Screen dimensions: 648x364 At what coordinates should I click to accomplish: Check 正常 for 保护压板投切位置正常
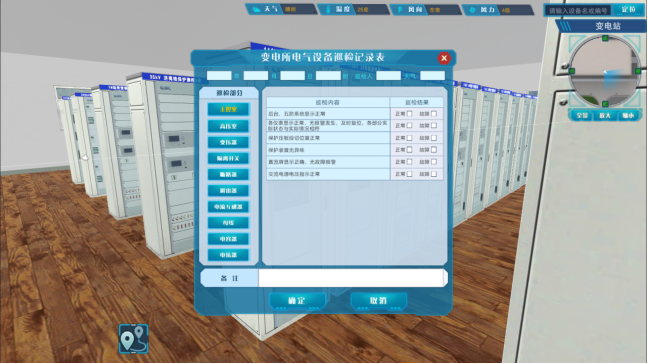[409, 138]
